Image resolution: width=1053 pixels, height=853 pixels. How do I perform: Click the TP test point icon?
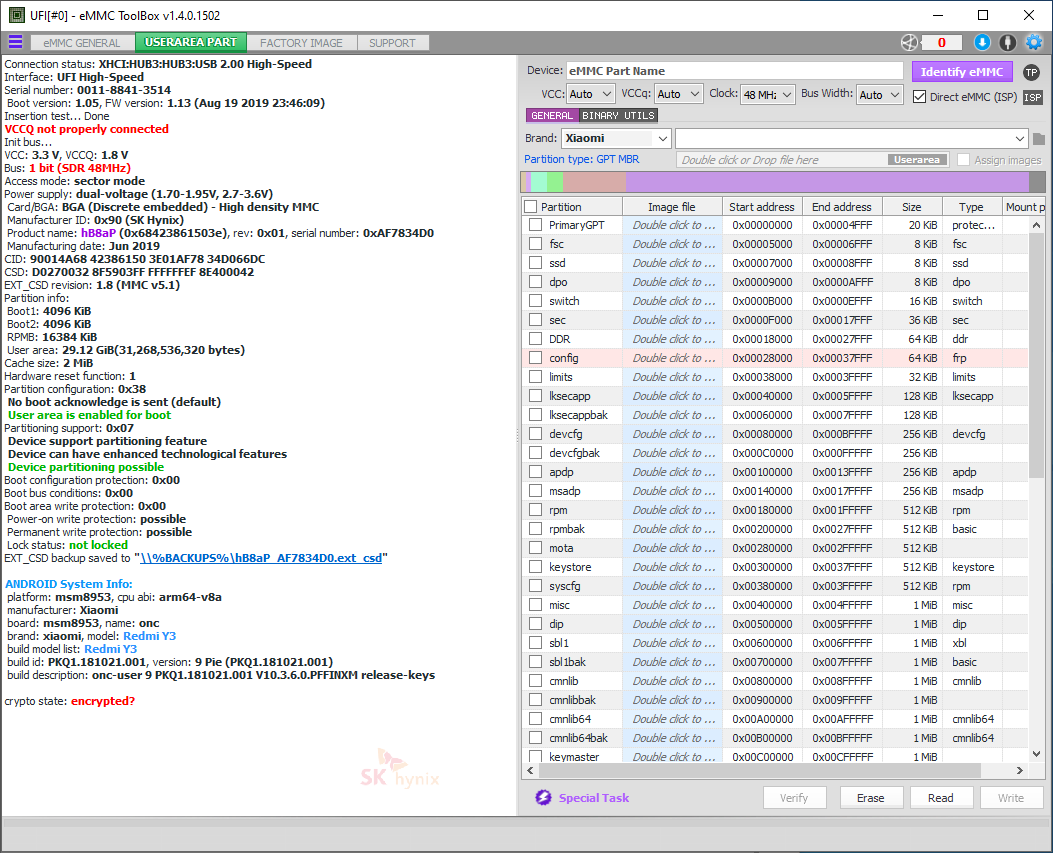pyautogui.click(x=1032, y=73)
